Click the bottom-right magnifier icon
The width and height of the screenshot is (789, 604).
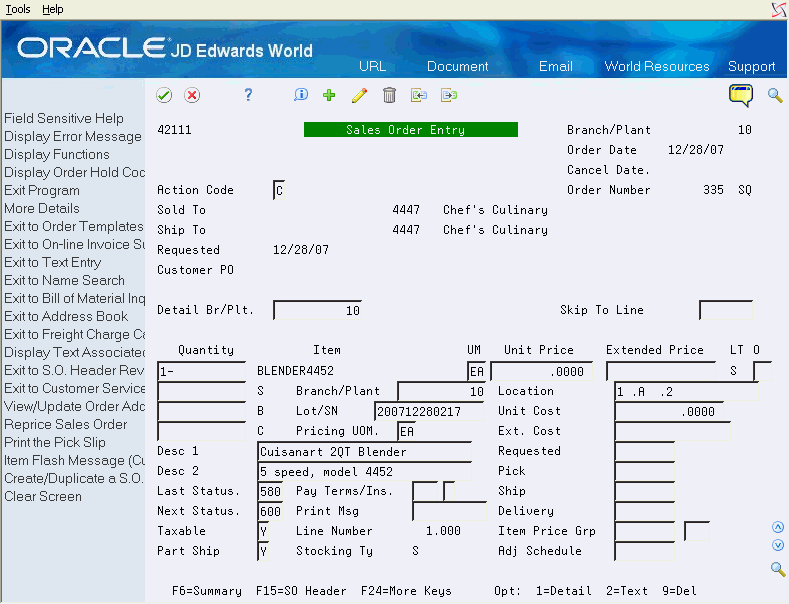tap(778, 569)
